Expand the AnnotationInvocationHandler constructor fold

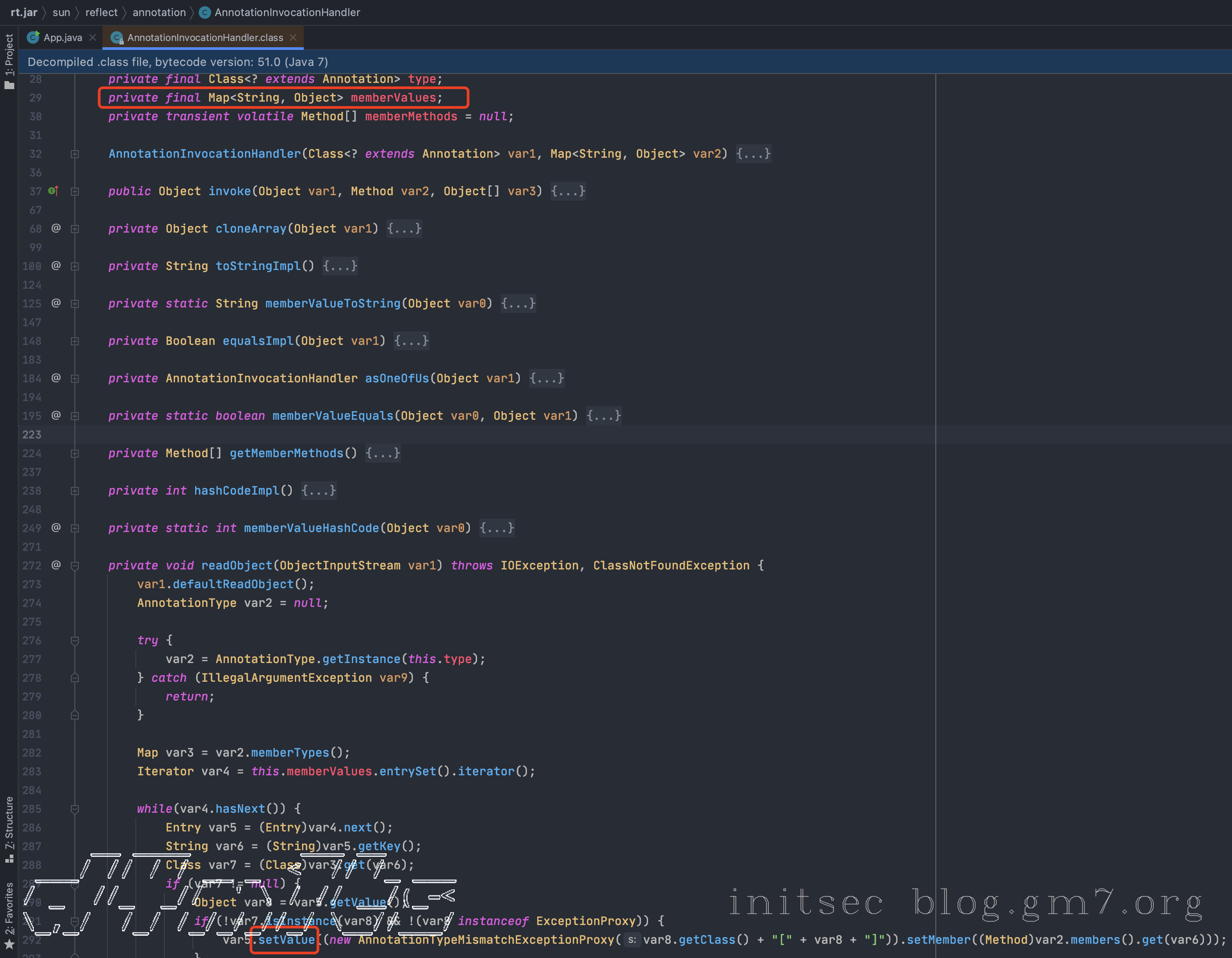coord(74,154)
